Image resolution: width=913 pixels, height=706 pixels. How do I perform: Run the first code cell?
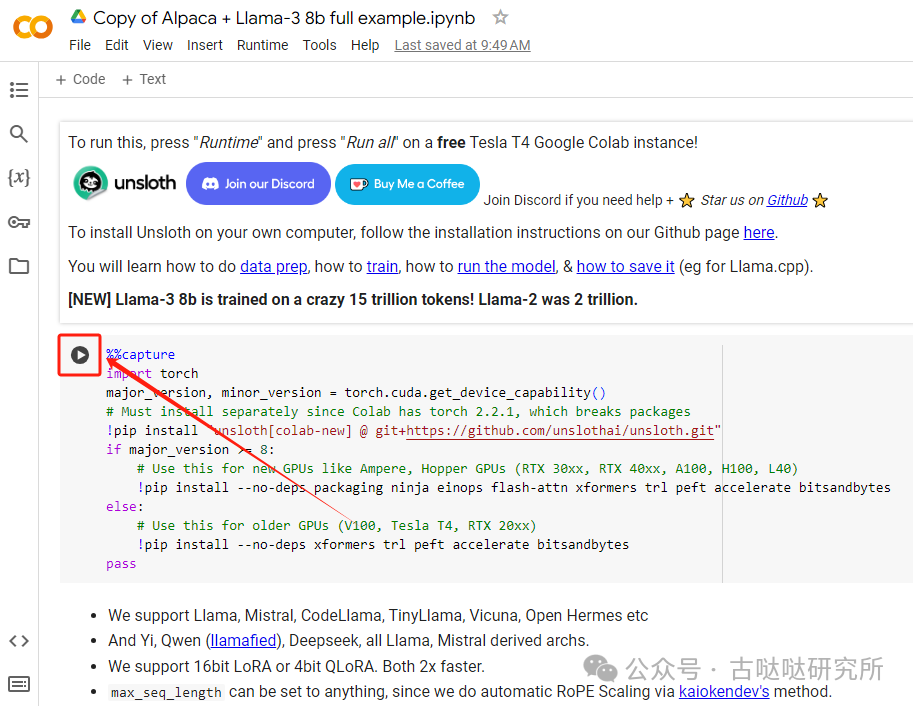(x=80, y=355)
